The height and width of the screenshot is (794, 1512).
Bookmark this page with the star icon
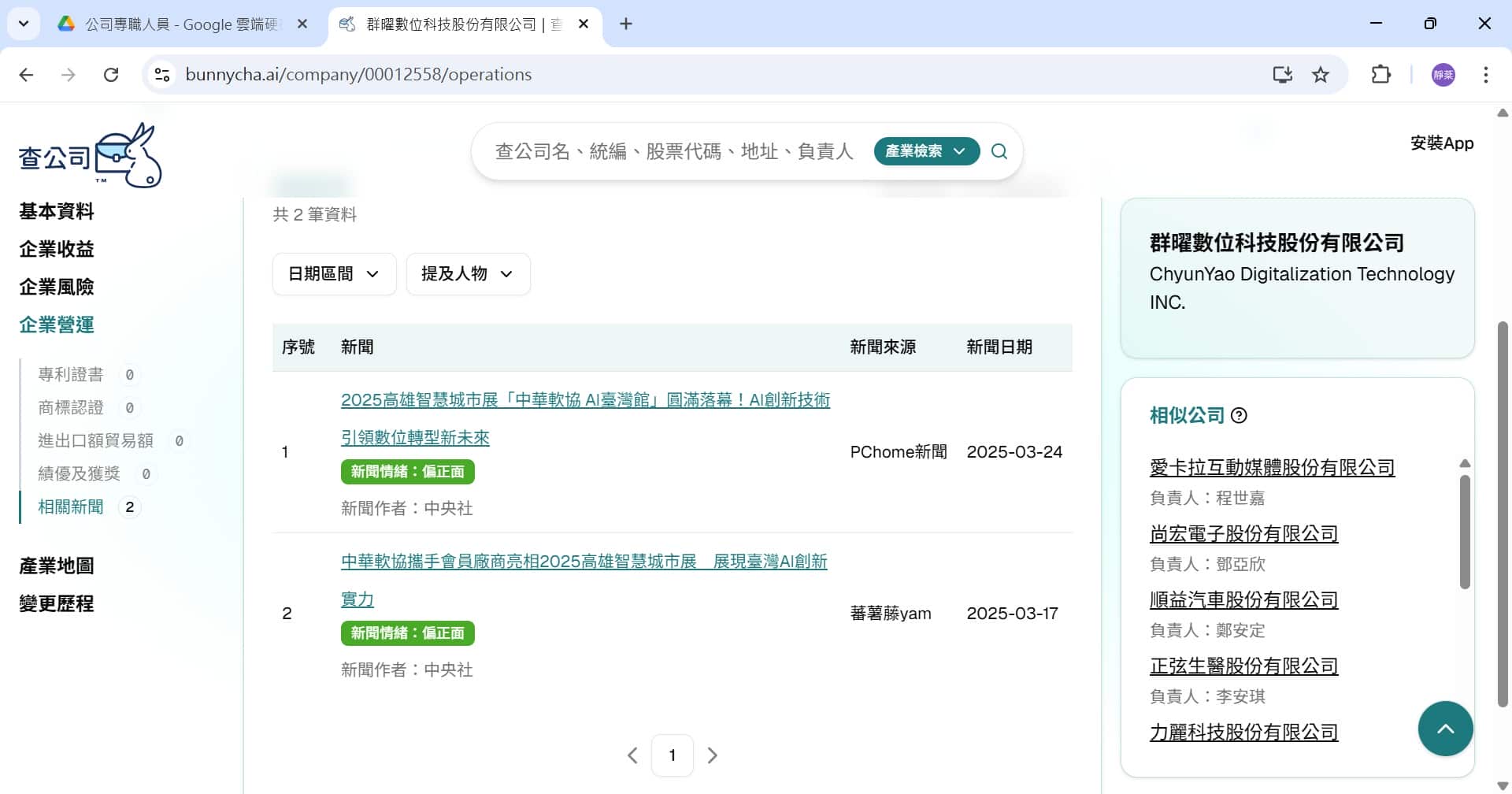pyautogui.click(x=1321, y=75)
